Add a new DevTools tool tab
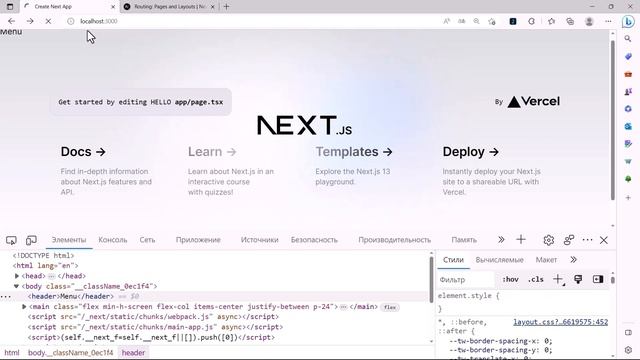The width and height of the screenshot is (640, 360). (x=521, y=240)
